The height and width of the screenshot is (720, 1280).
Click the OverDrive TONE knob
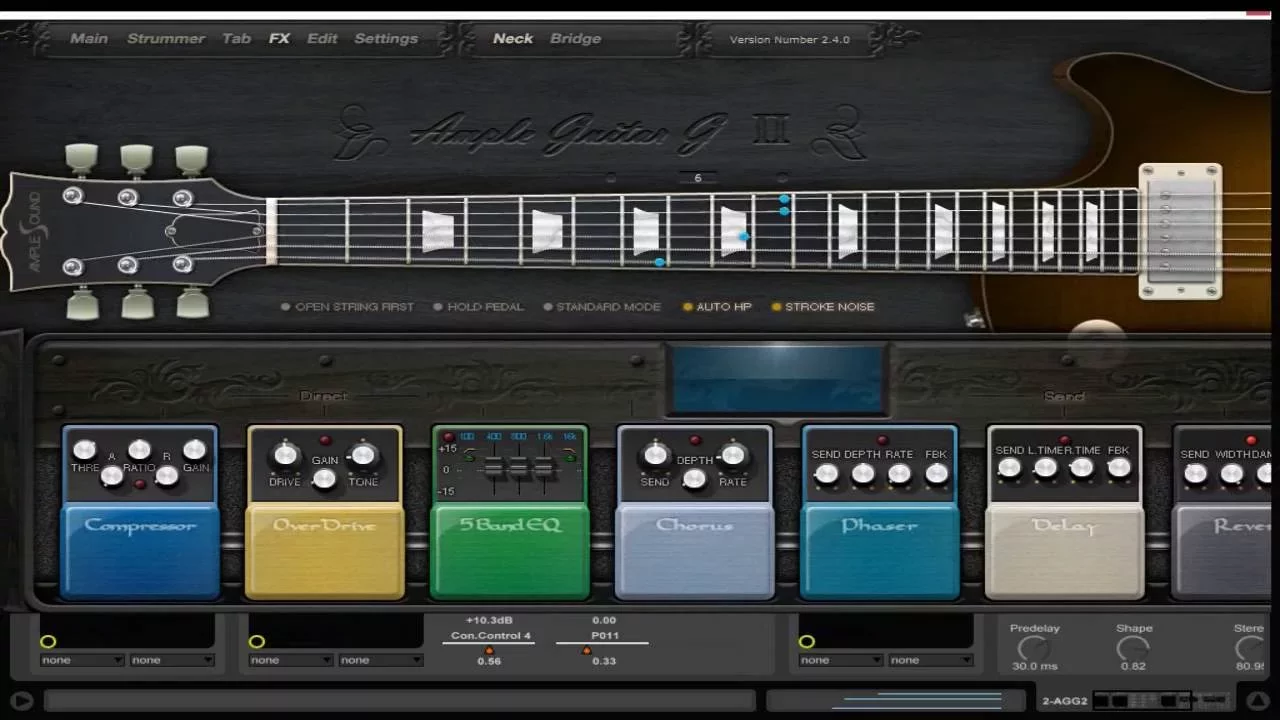[x=363, y=456]
